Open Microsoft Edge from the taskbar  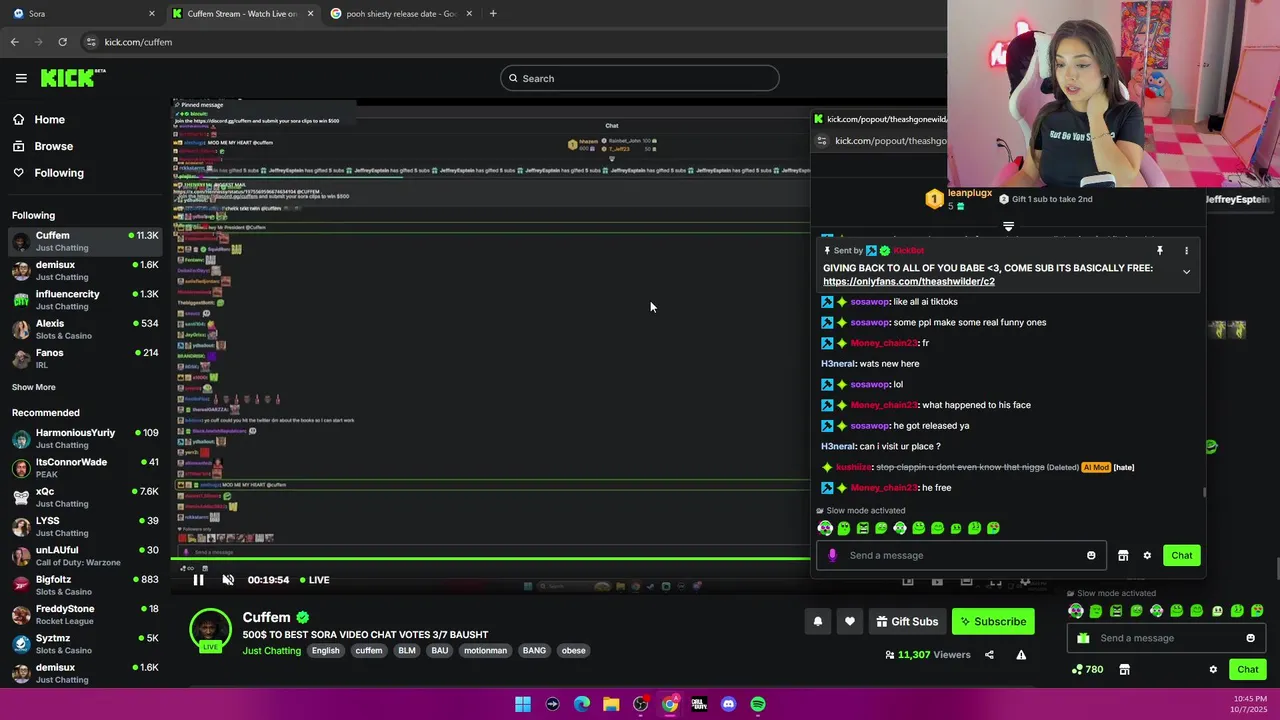coord(582,704)
